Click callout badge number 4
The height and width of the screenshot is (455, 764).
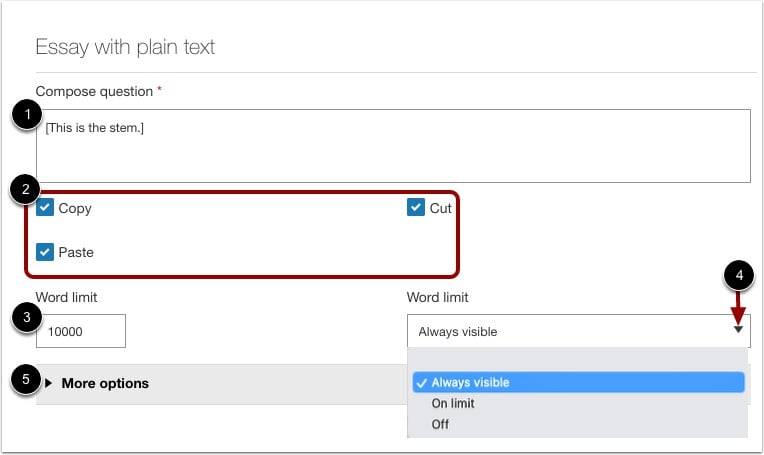pos(738,274)
